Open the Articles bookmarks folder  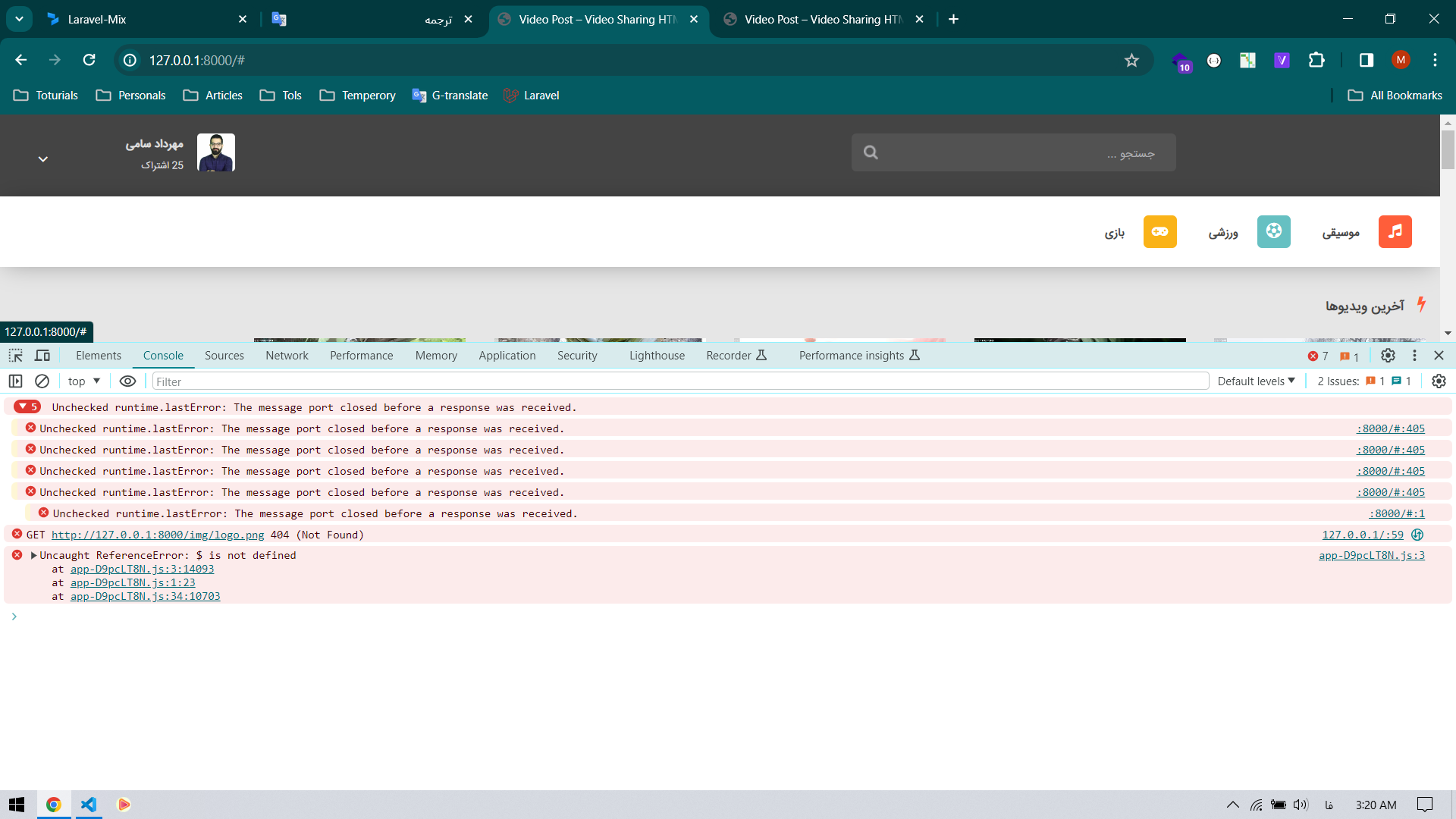[x=213, y=96]
